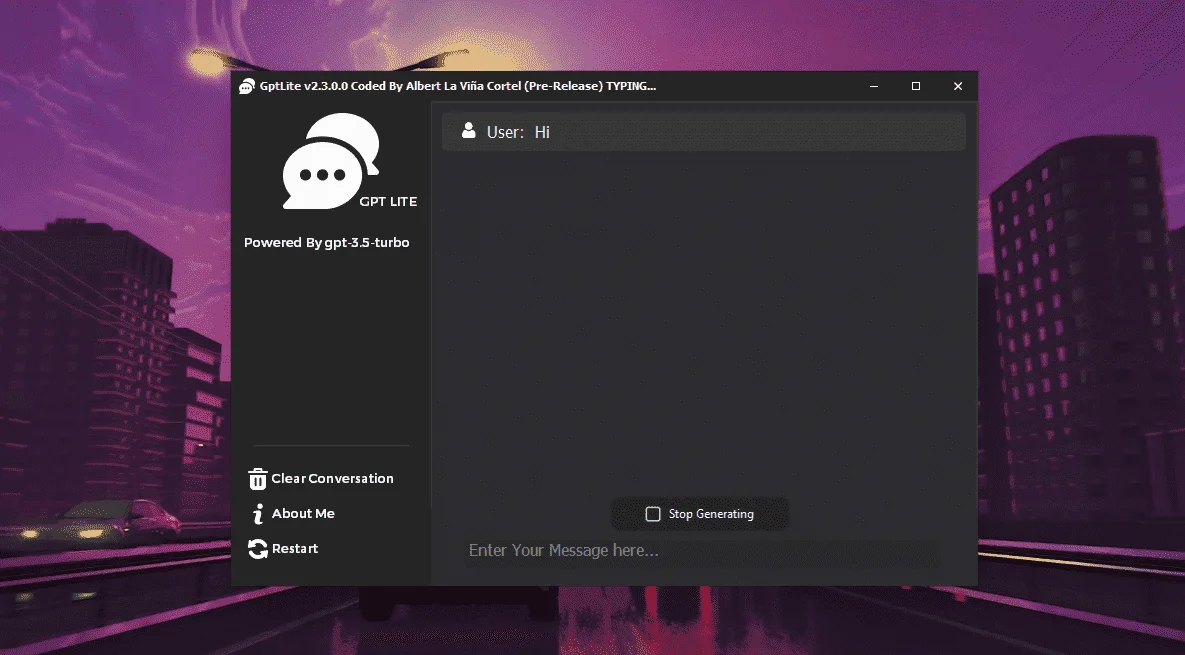Click the small app icon in title bar
Image resolution: width=1185 pixels, height=655 pixels.
[x=246, y=86]
